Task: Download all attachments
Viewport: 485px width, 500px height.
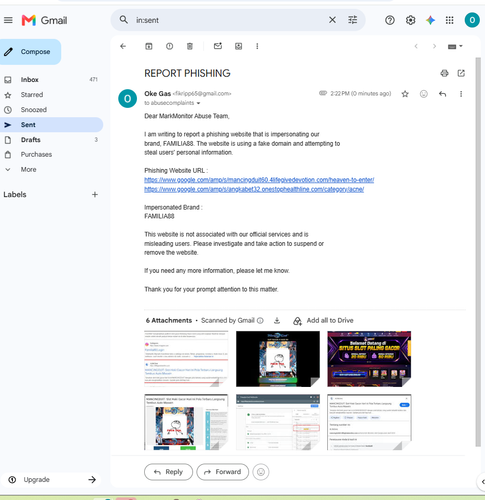Action: point(277,321)
